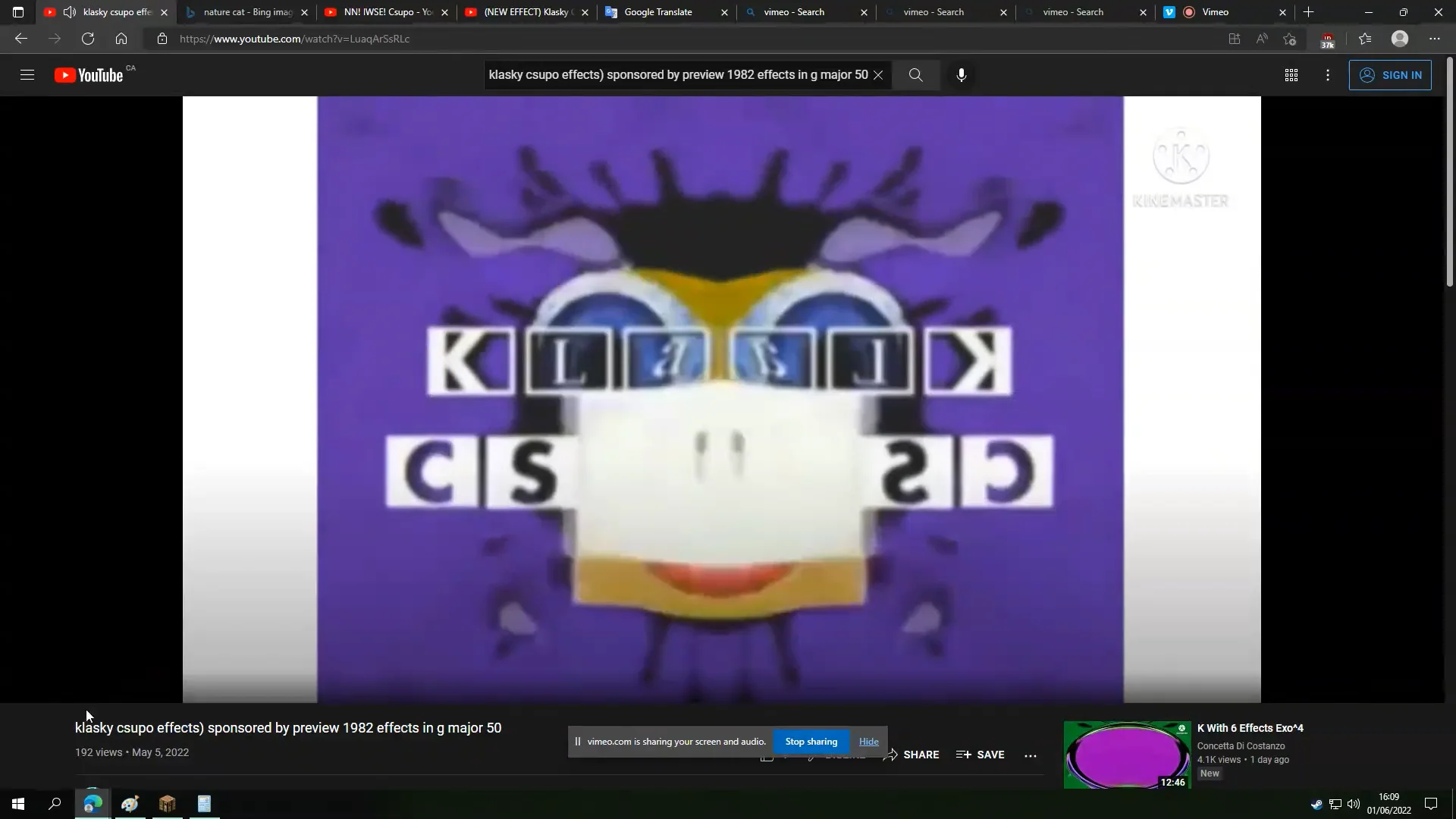This screenshot has width=1456, height=819.
Task: Mute system volume via taskbar speaker
Action: pos(1354,804)
